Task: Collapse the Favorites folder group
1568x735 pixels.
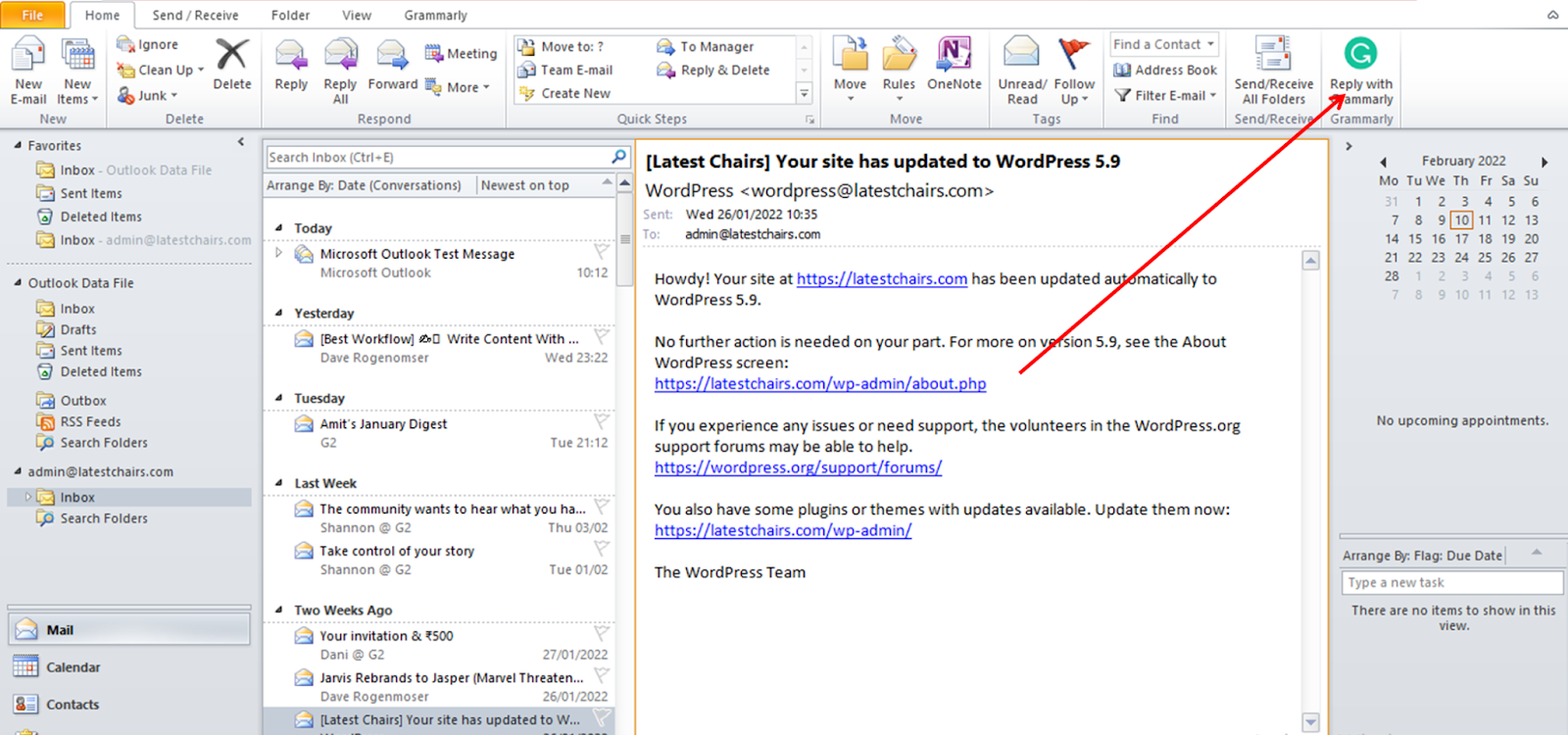Action: click(17, 145)
